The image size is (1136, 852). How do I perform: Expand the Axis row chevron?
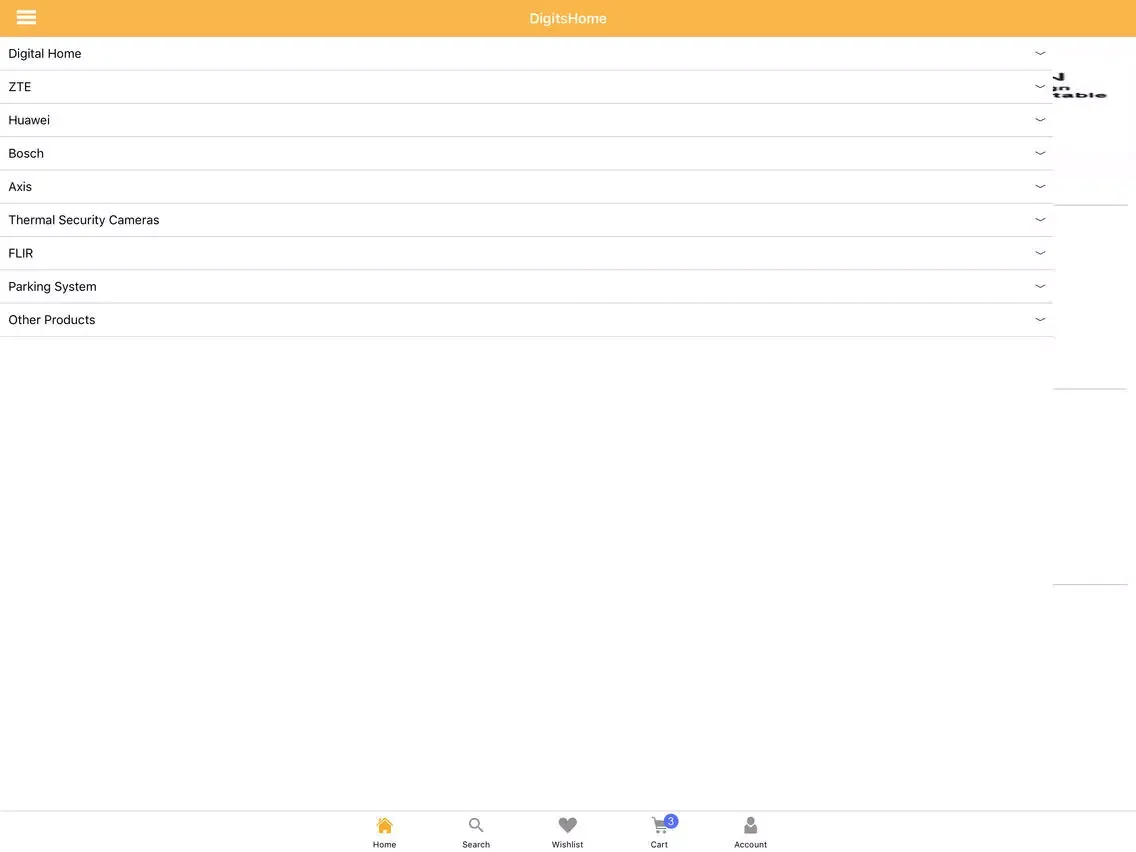[x=1040, y=187]
